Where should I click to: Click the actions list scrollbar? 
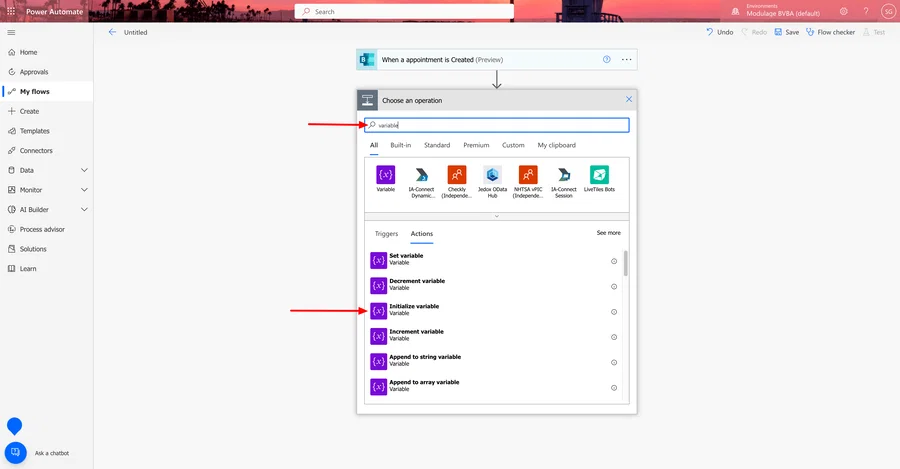tap(626, 263)
